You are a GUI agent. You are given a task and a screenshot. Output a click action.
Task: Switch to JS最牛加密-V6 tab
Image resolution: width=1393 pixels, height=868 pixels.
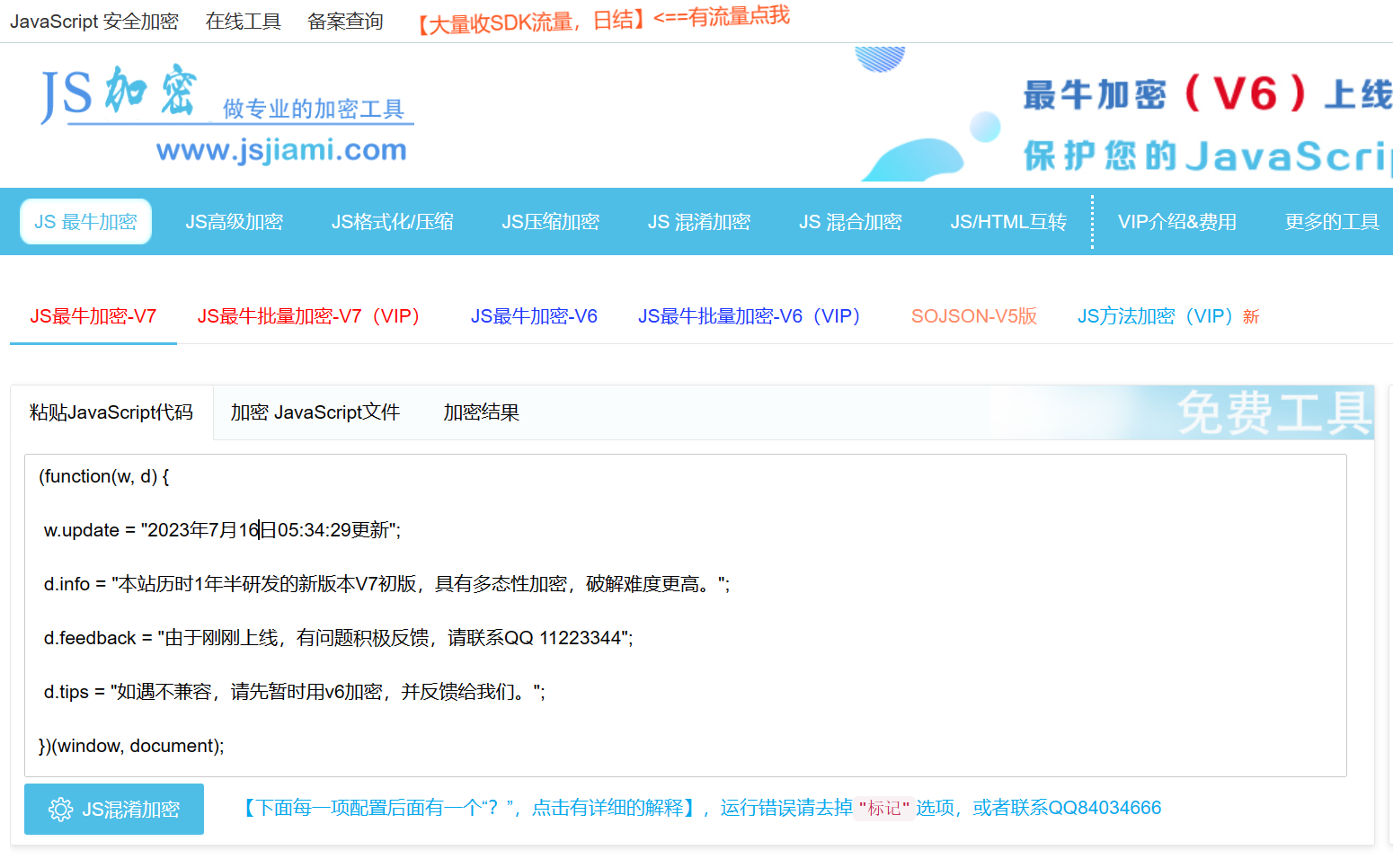[x=534, y=316]
